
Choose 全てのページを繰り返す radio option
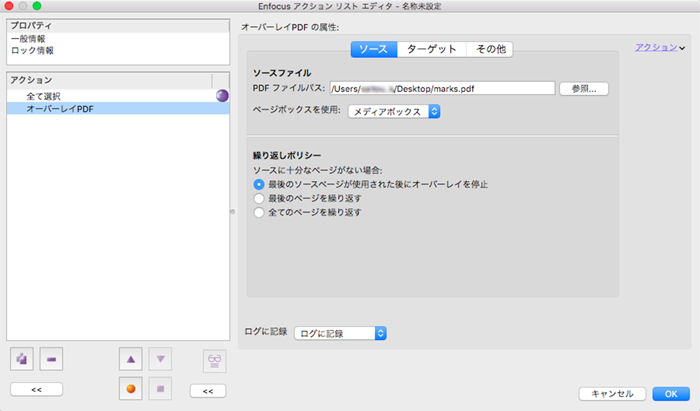coord(259,213)
